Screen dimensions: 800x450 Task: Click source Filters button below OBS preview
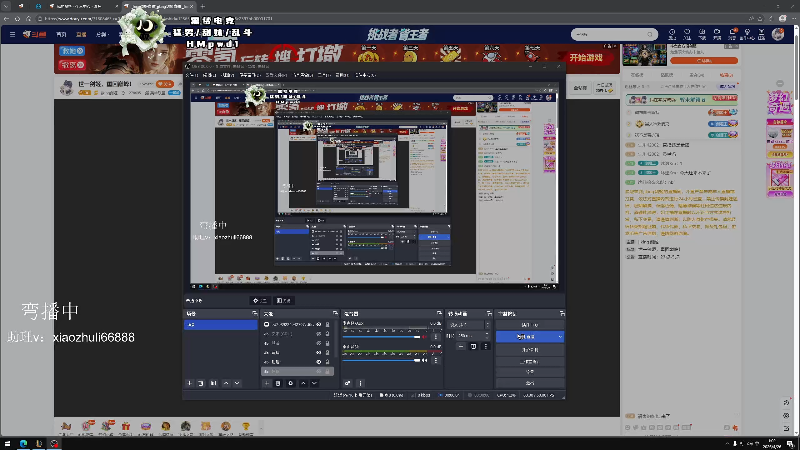click(x=284, y=301)
